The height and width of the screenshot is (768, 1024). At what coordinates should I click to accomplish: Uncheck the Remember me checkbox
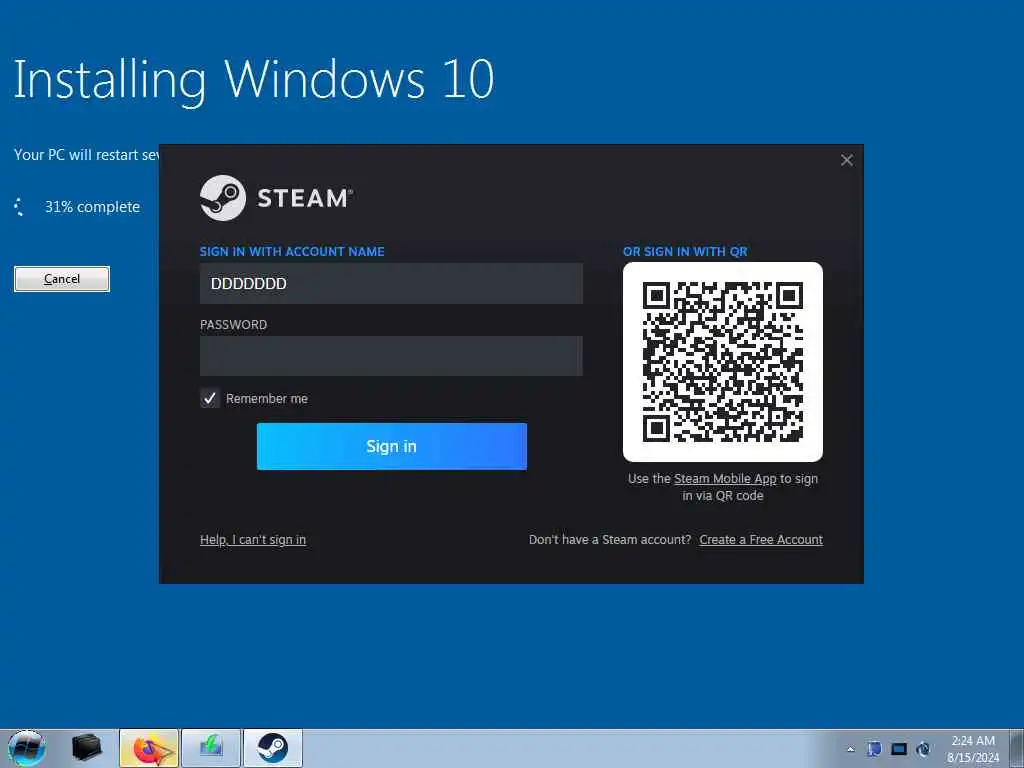210,398
